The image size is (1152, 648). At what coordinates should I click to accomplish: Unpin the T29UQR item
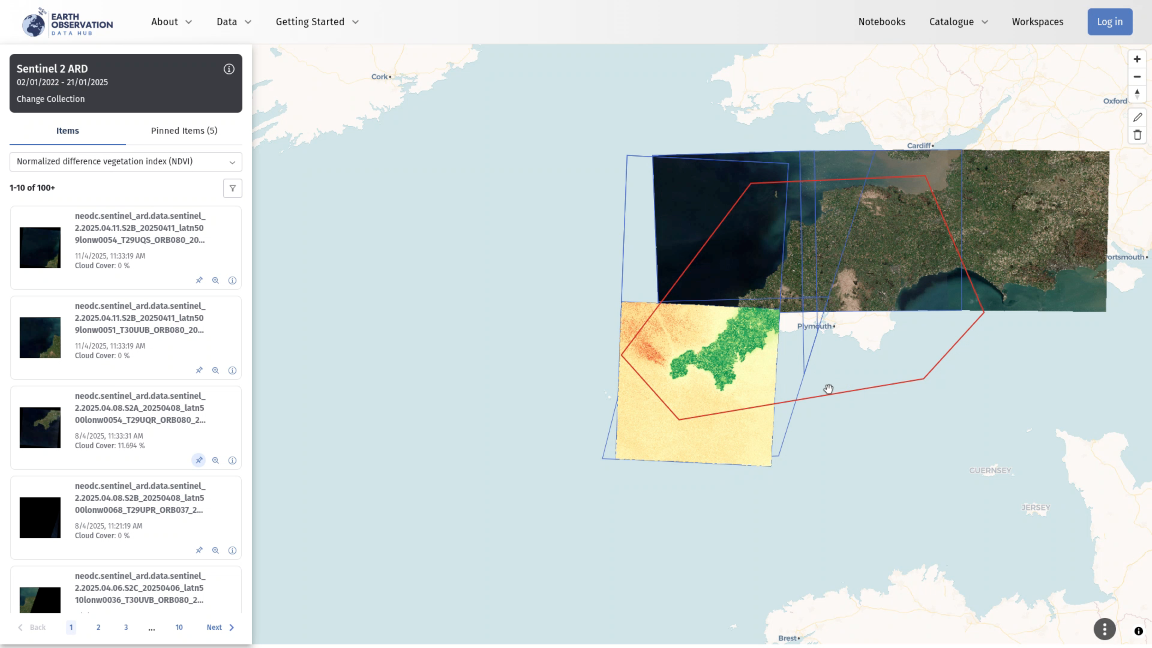pyautogui.click(x=199, y=461)
